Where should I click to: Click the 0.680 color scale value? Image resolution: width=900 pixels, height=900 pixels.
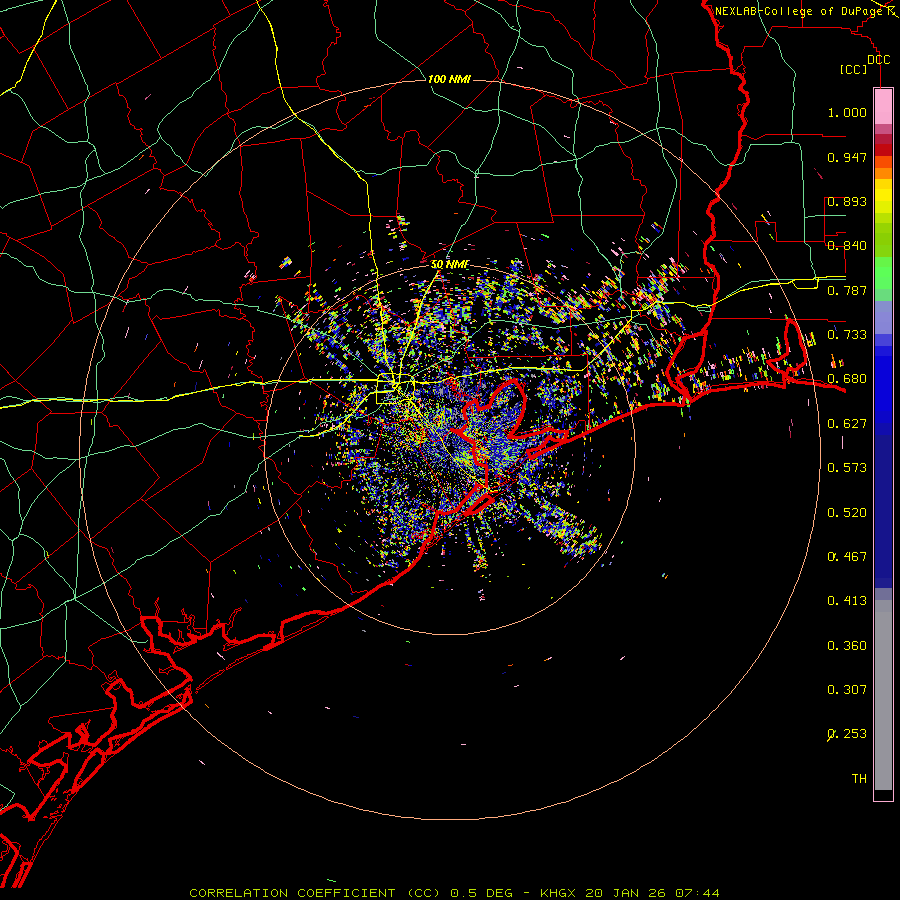pos(847,379)
